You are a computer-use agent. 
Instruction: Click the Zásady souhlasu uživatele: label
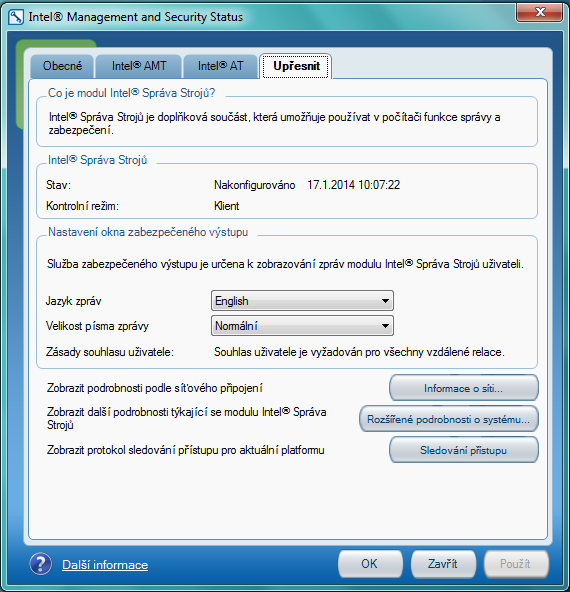tap(110, 352)
